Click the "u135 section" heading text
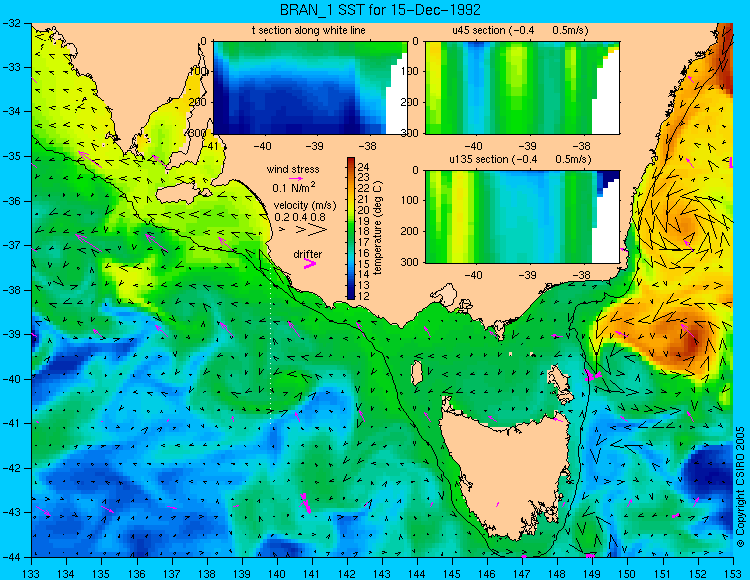This screenshot has height=580, width=750. (477, 159)
